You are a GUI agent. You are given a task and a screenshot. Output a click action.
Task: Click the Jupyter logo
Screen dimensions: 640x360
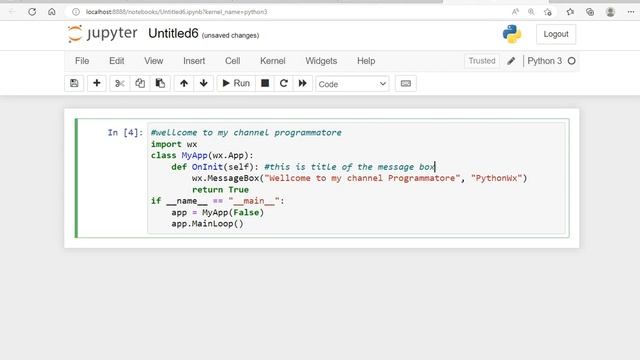[102, 33]
